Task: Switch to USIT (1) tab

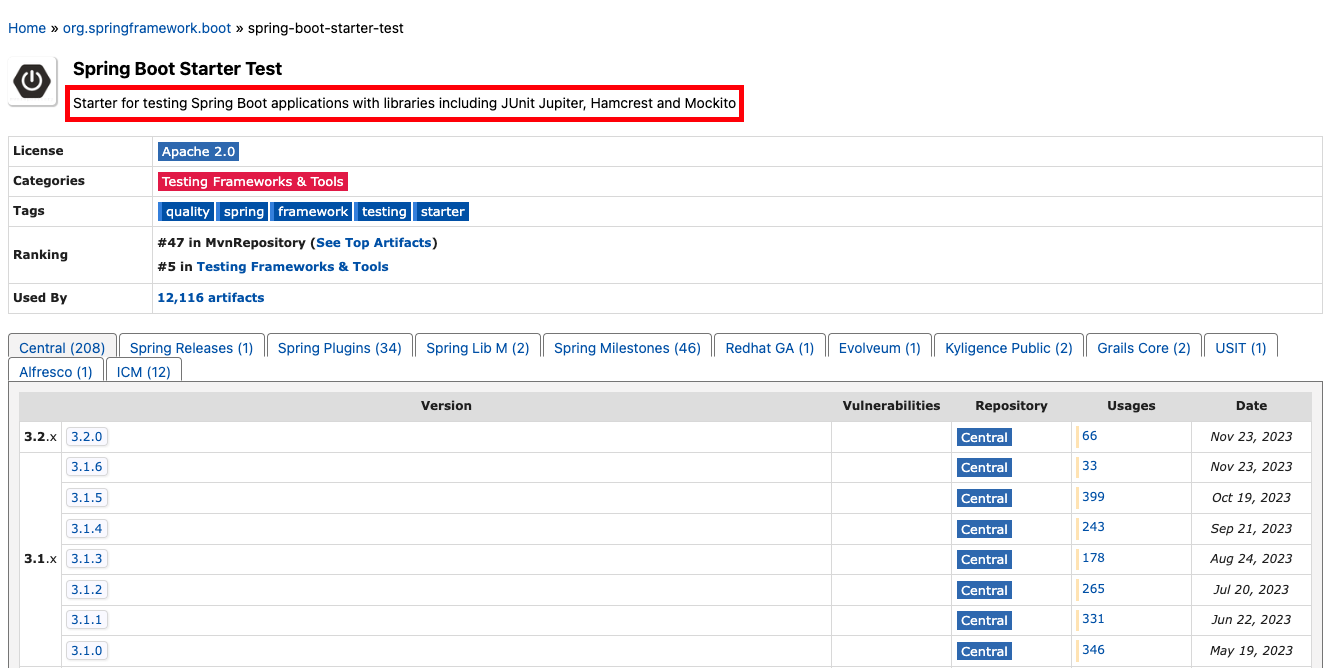Action: pyautogui.click(x=1241, y=347)
